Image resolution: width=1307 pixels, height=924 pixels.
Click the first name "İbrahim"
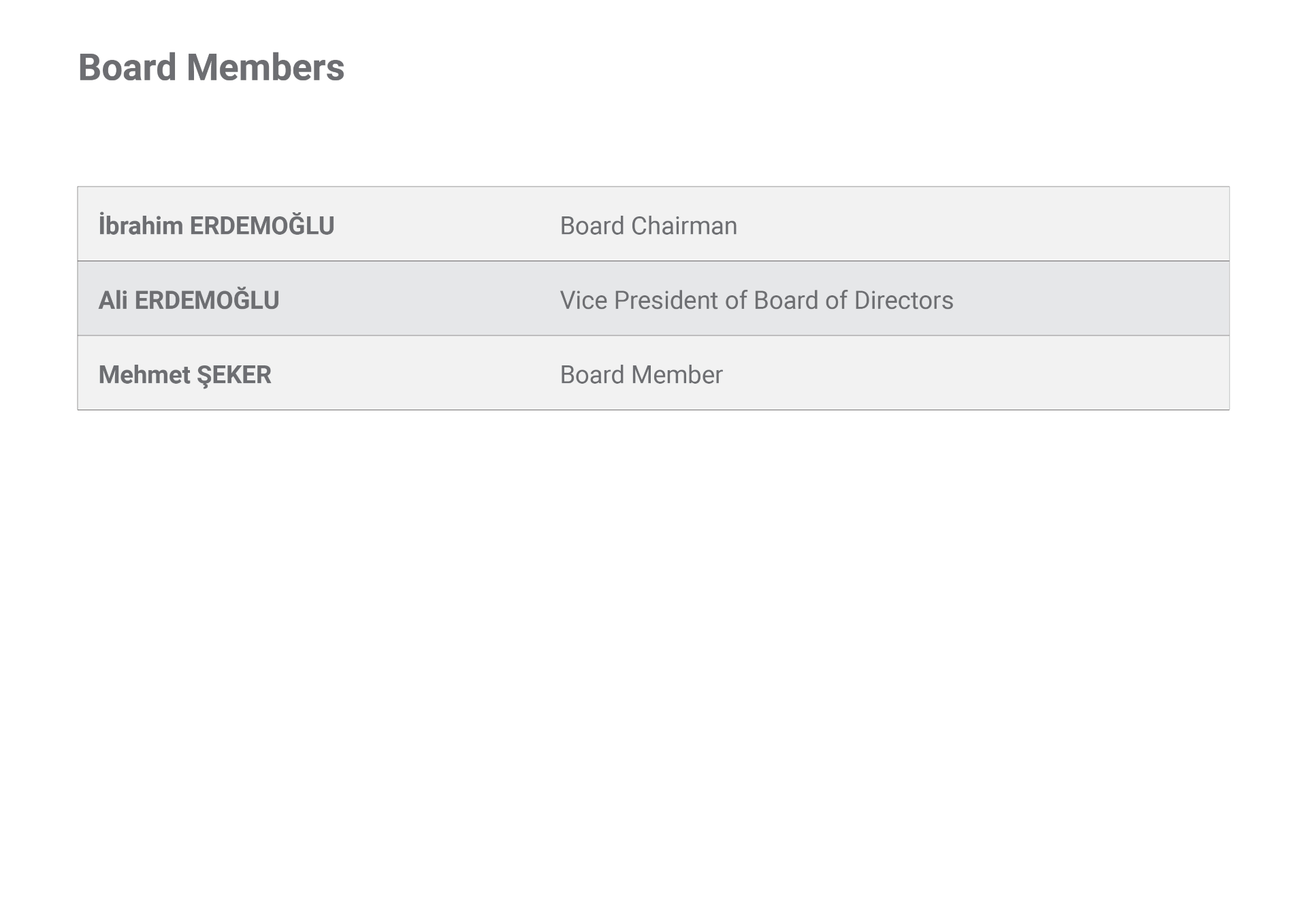[141, 225]
